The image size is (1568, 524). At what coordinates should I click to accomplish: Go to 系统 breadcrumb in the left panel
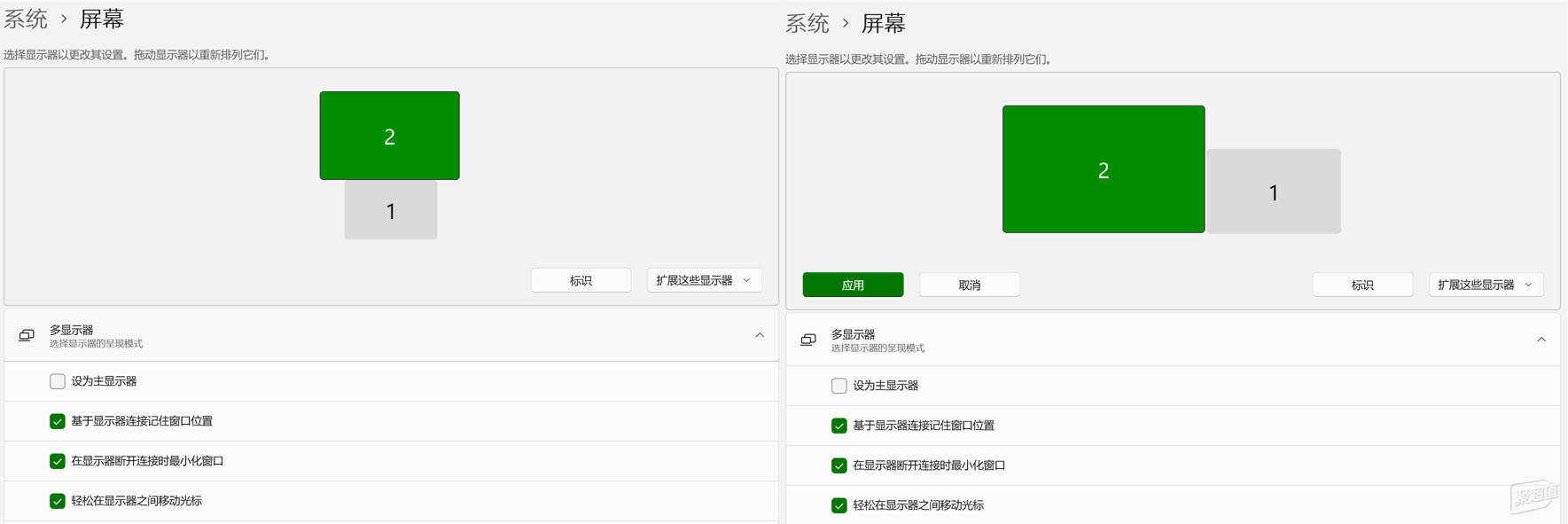(26, 19)
